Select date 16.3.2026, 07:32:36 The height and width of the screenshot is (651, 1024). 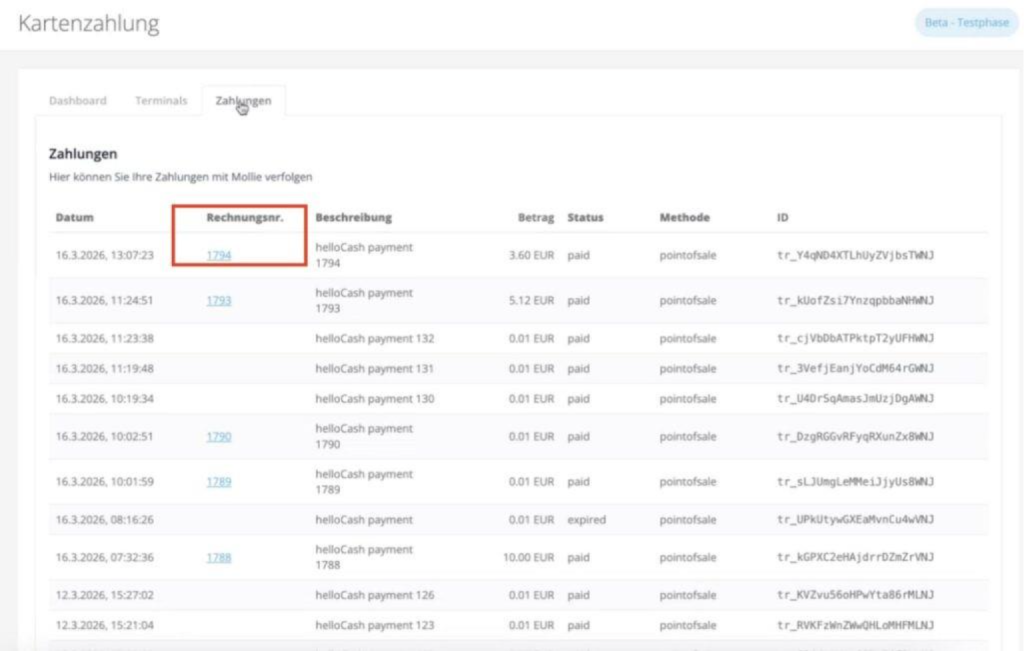point(104,558)
